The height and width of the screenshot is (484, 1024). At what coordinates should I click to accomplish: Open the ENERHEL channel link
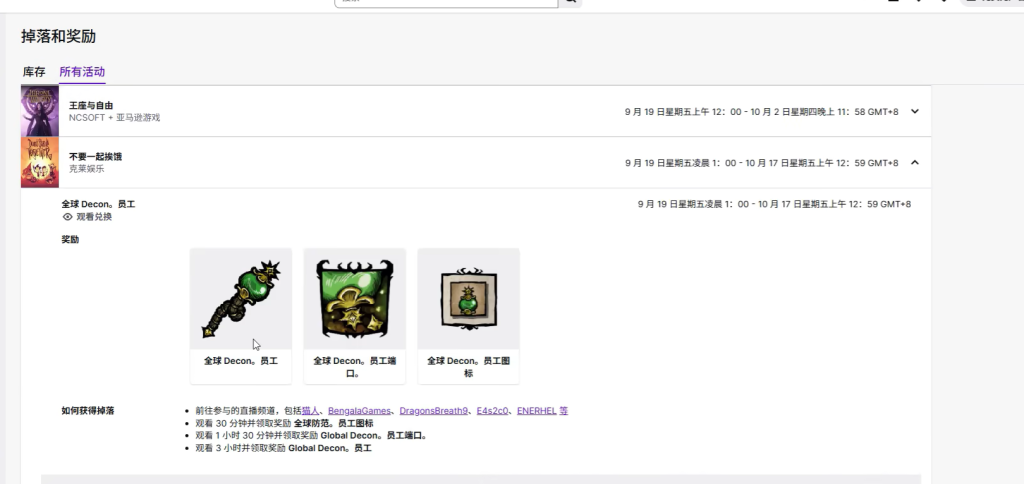(x=537, y=411)
